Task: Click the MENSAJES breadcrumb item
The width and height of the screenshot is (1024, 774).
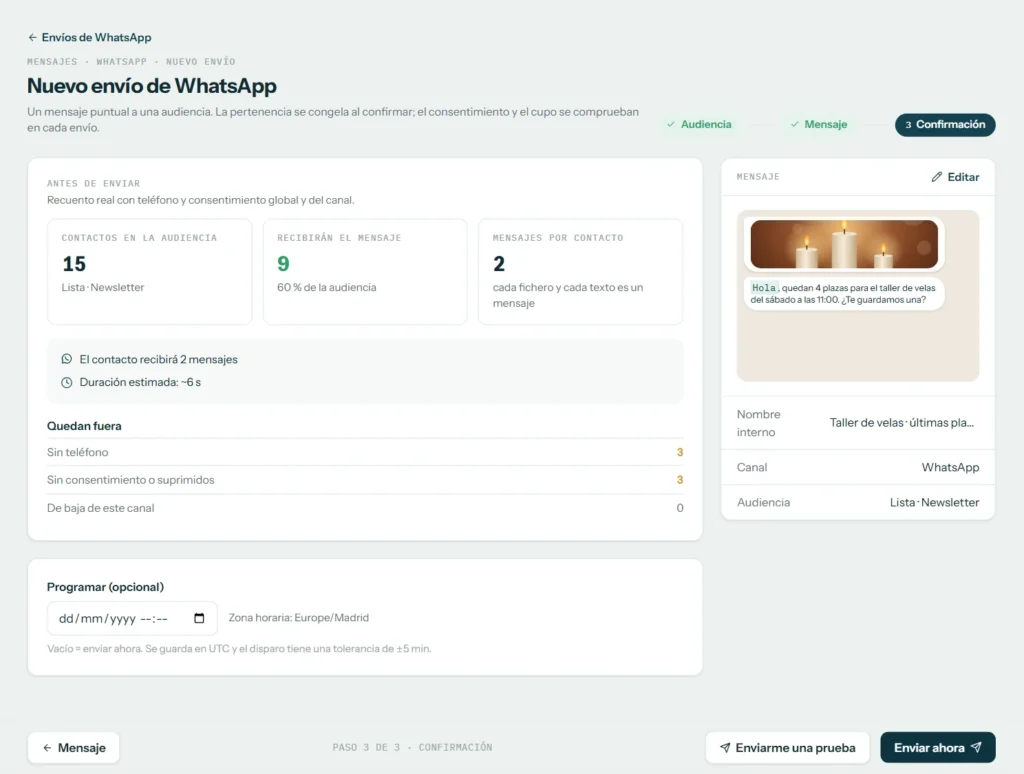Action: click(x=52, y=61)
